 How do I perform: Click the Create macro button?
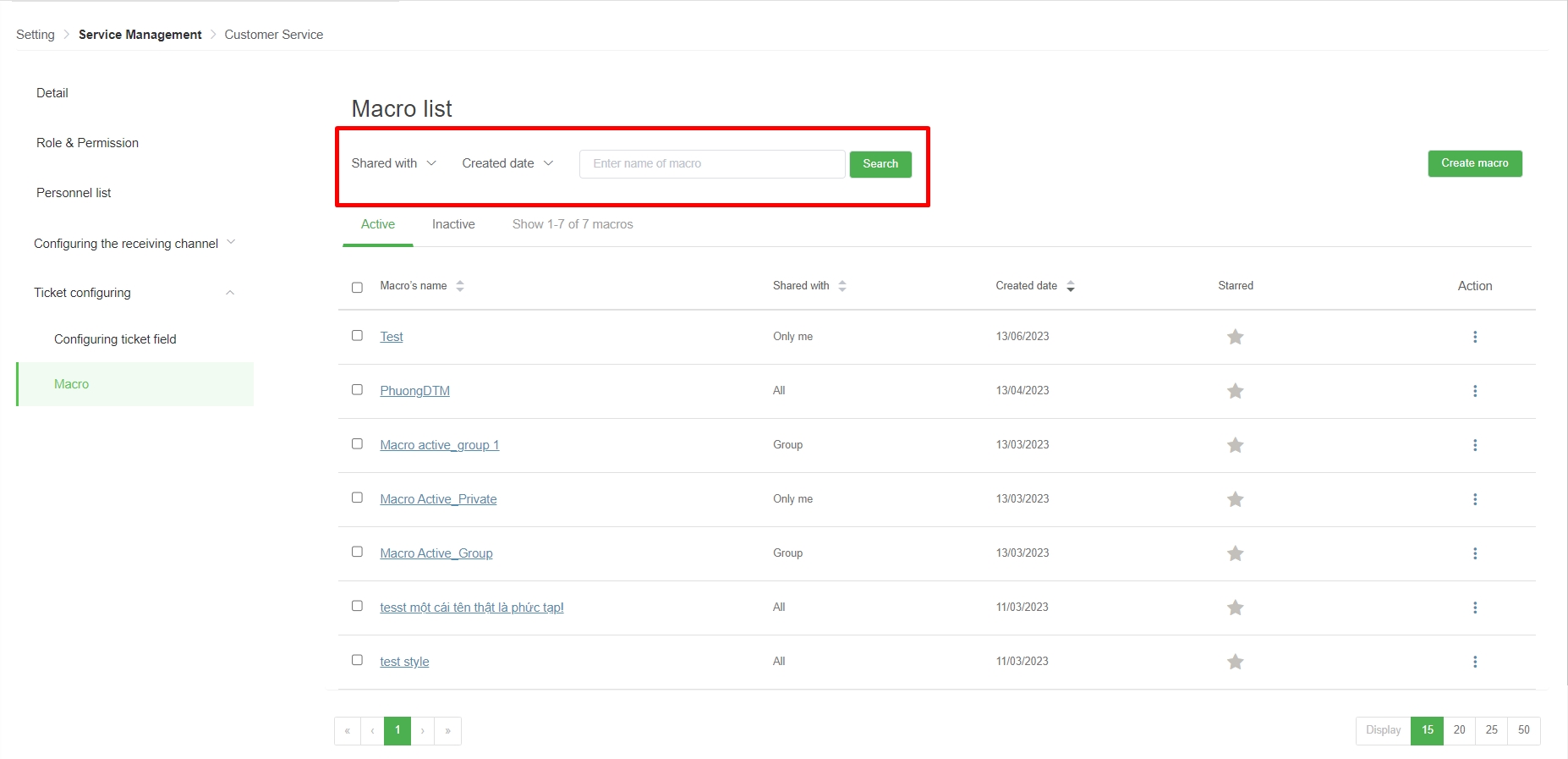[1474, 163]
